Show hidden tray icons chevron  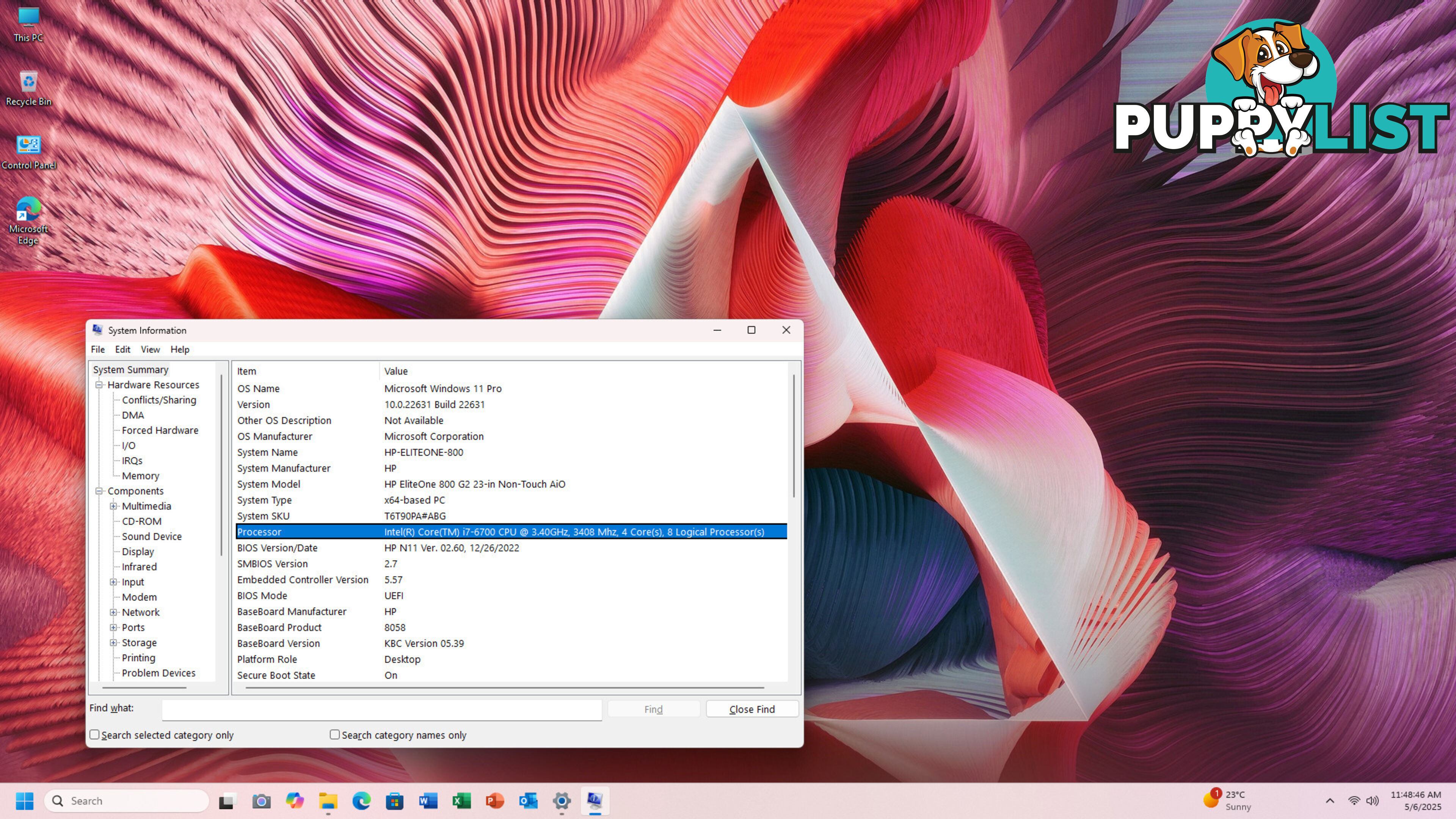pyautogui.click(x=1330, y=800)
